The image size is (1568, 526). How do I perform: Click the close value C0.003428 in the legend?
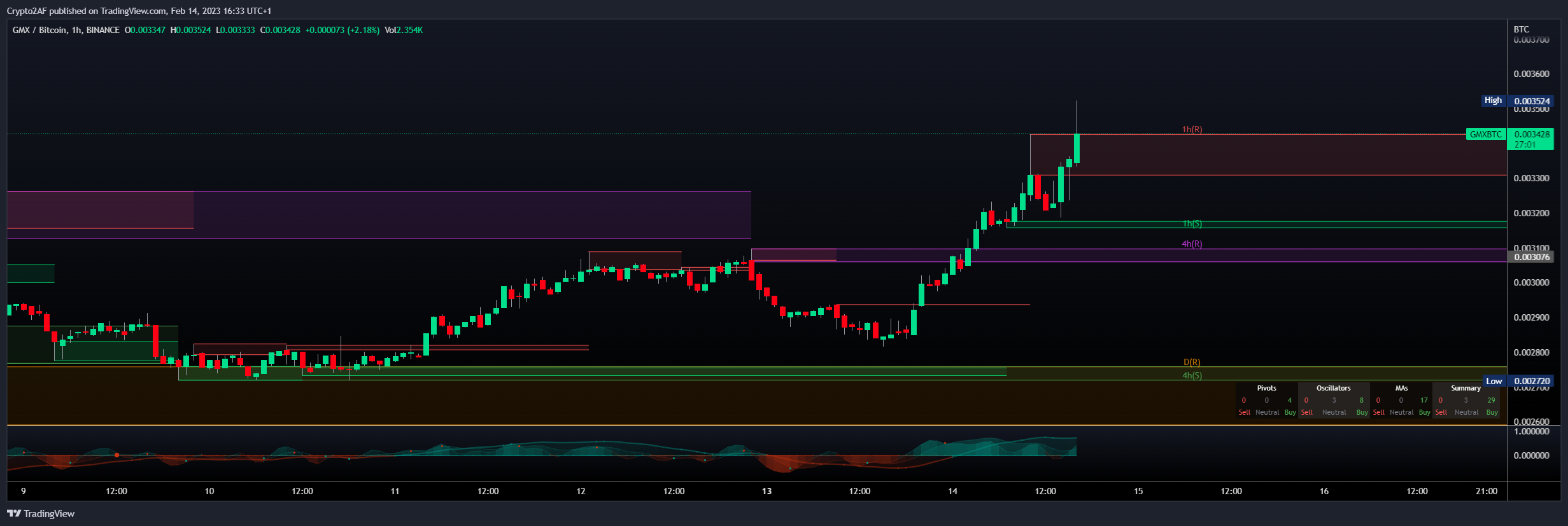[x=280, y=30]
